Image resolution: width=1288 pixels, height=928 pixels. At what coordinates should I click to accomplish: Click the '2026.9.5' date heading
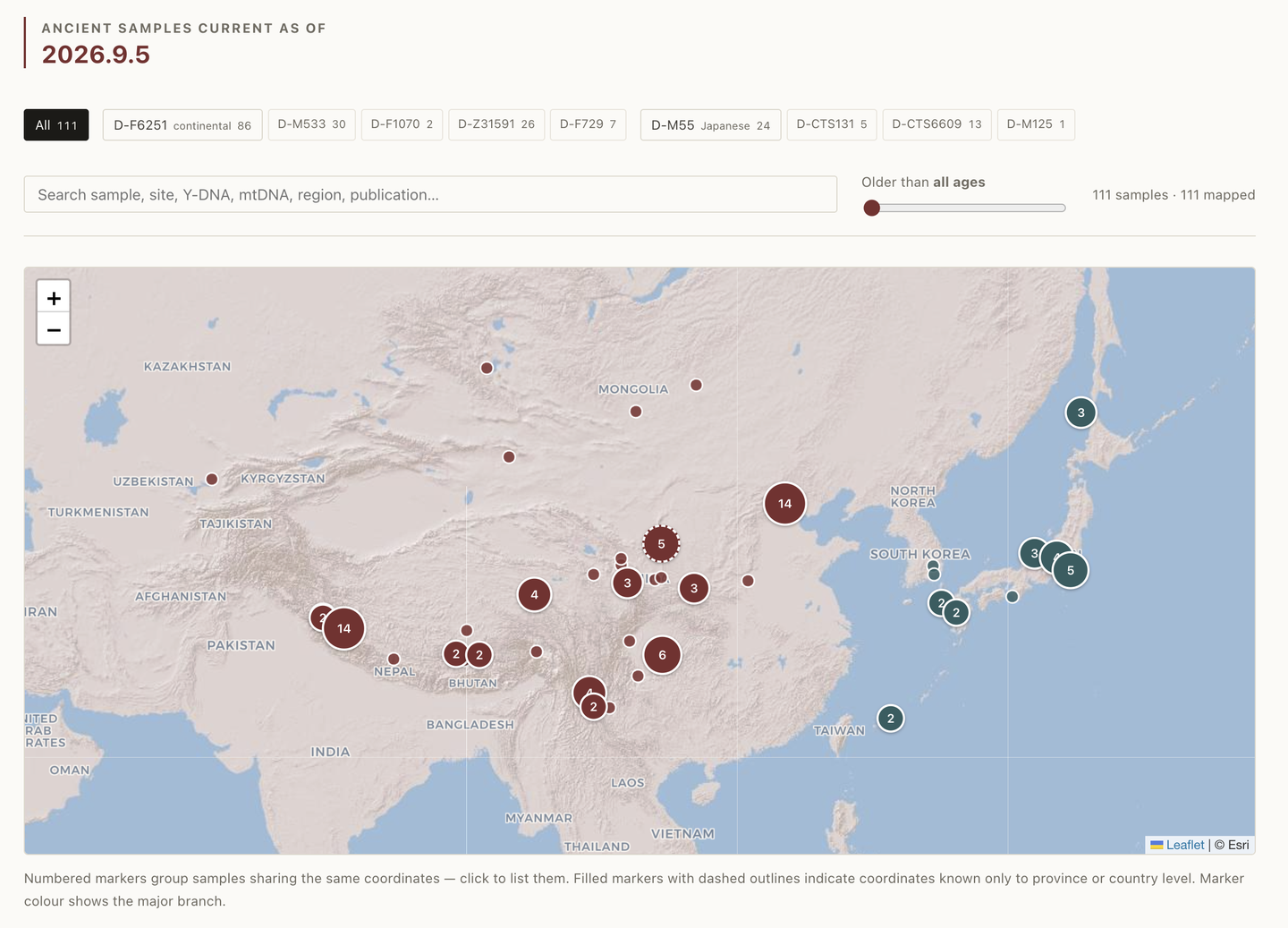coord(96,55)
